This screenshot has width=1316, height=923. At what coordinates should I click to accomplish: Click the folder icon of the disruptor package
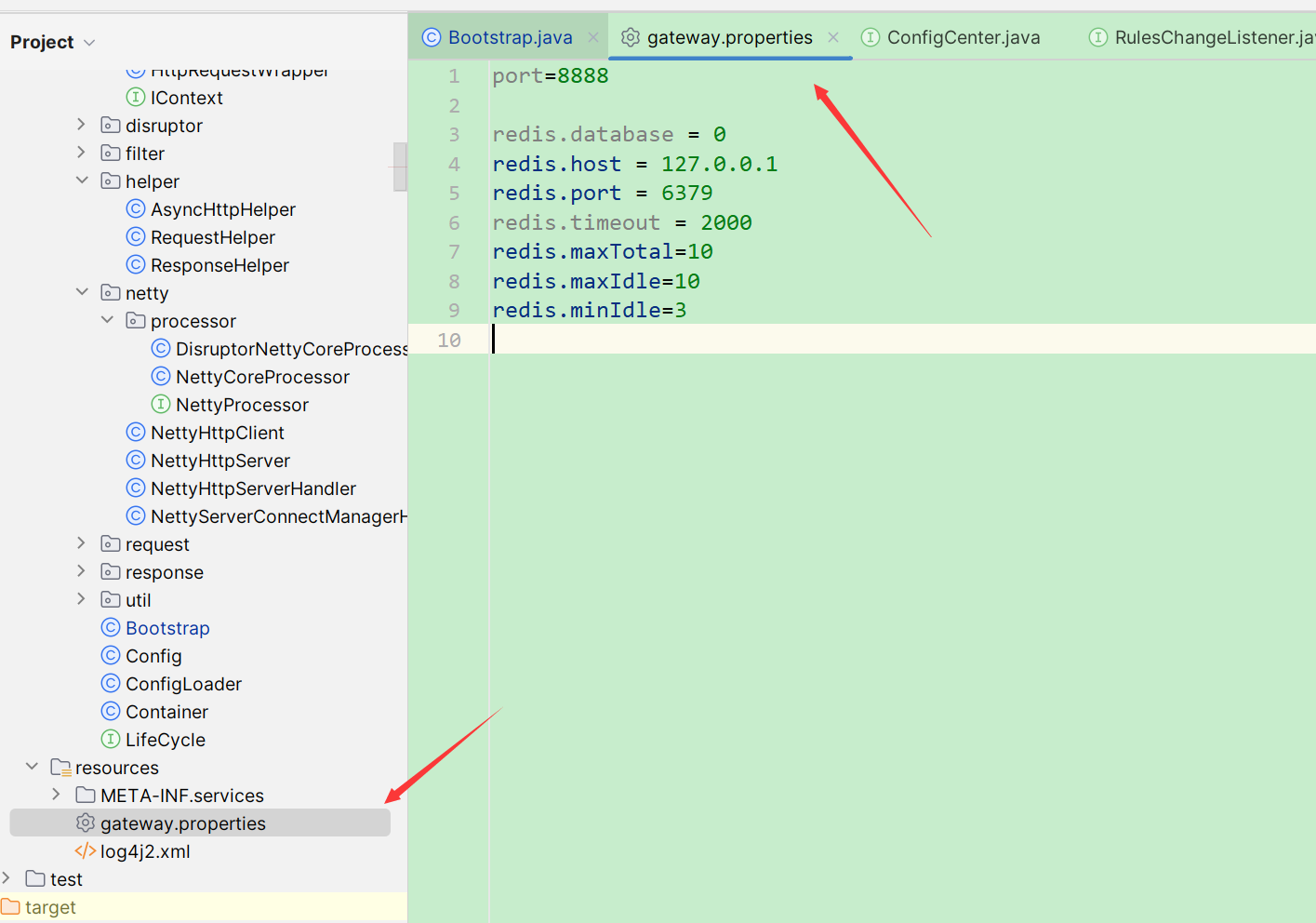pyautogui.click(x=111, y=126)
